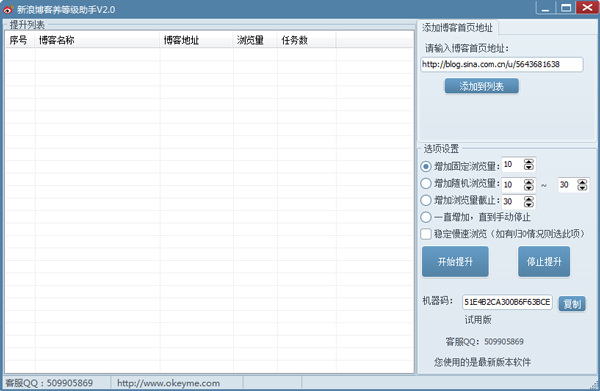Close the 新浪博客养等级助手 window
Viewport: 600px width, 391px height.
pyautogui.click(x=587, y=8)
